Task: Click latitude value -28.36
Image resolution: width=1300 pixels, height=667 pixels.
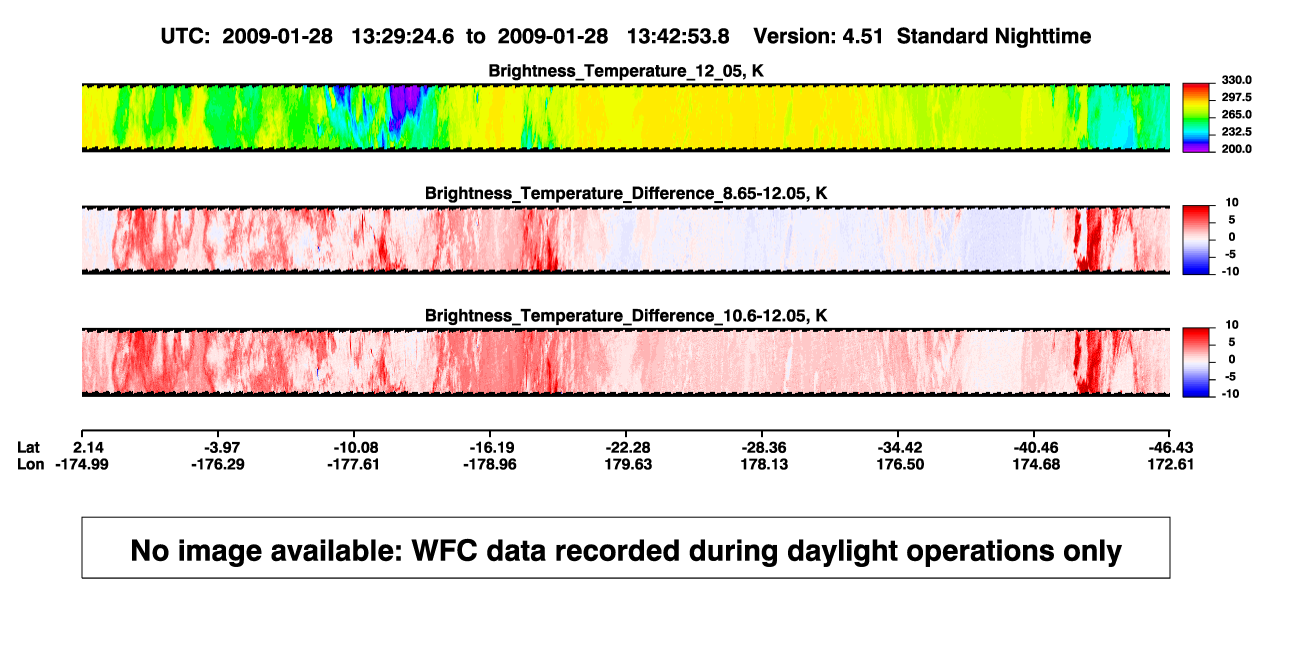Action: tap(762, 446)
